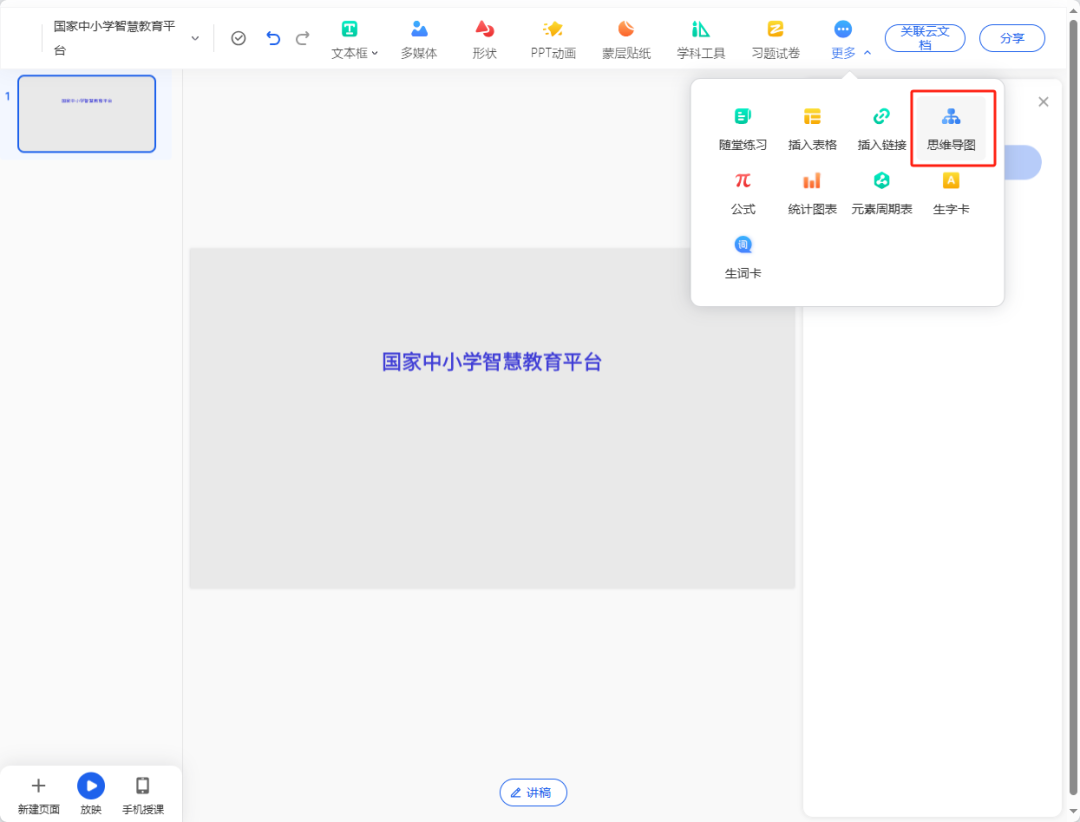Collapse the 更多 (More) menu
The width and height of the screenshot is (1080, 822).
pyautogui.click(x=843, y=38)
